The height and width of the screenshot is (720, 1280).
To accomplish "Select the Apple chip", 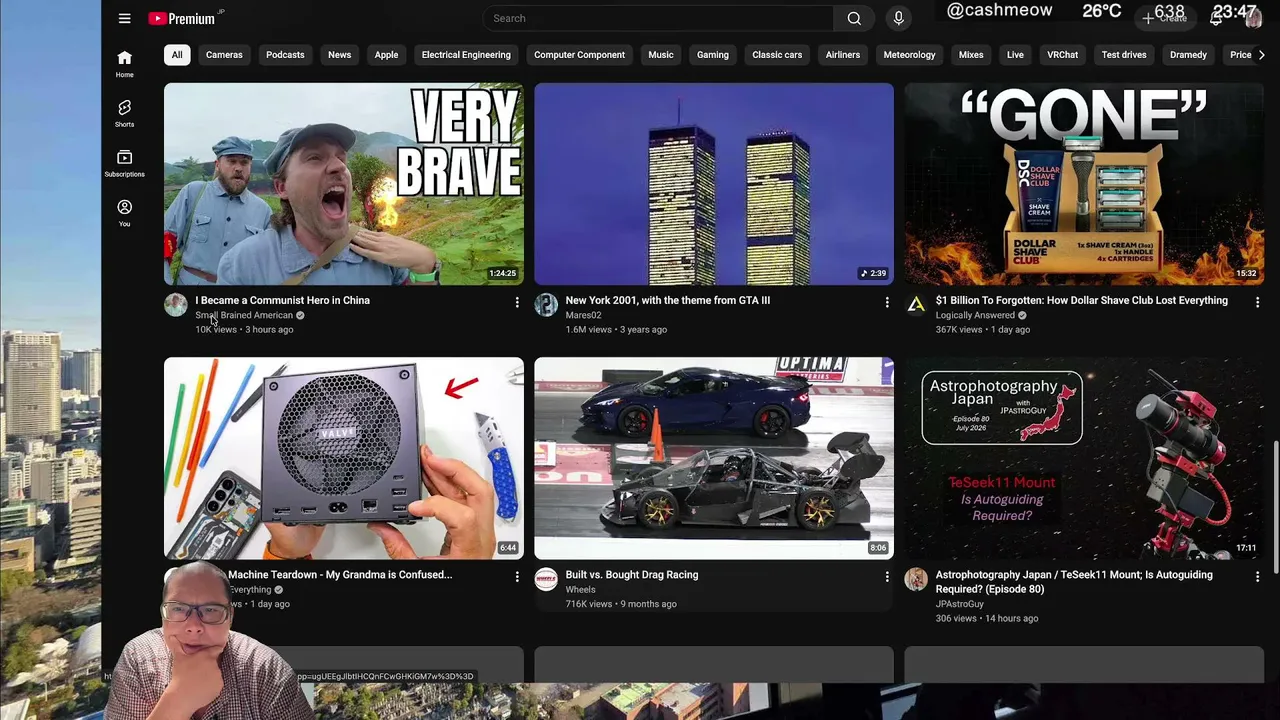I will 386,55.
